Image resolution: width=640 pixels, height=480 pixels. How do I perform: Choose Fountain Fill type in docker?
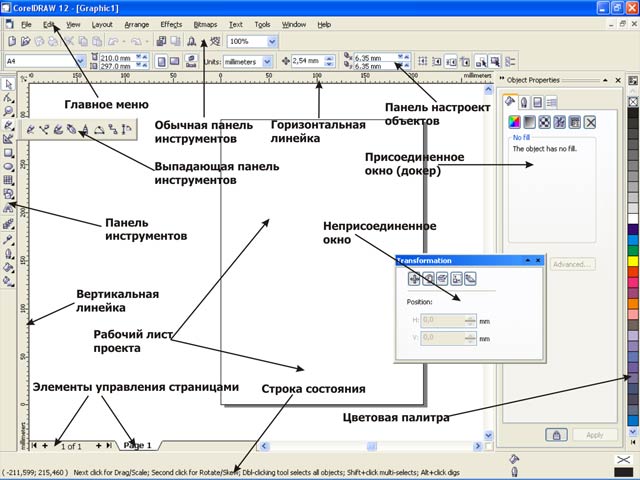click(x=529, y=122)
